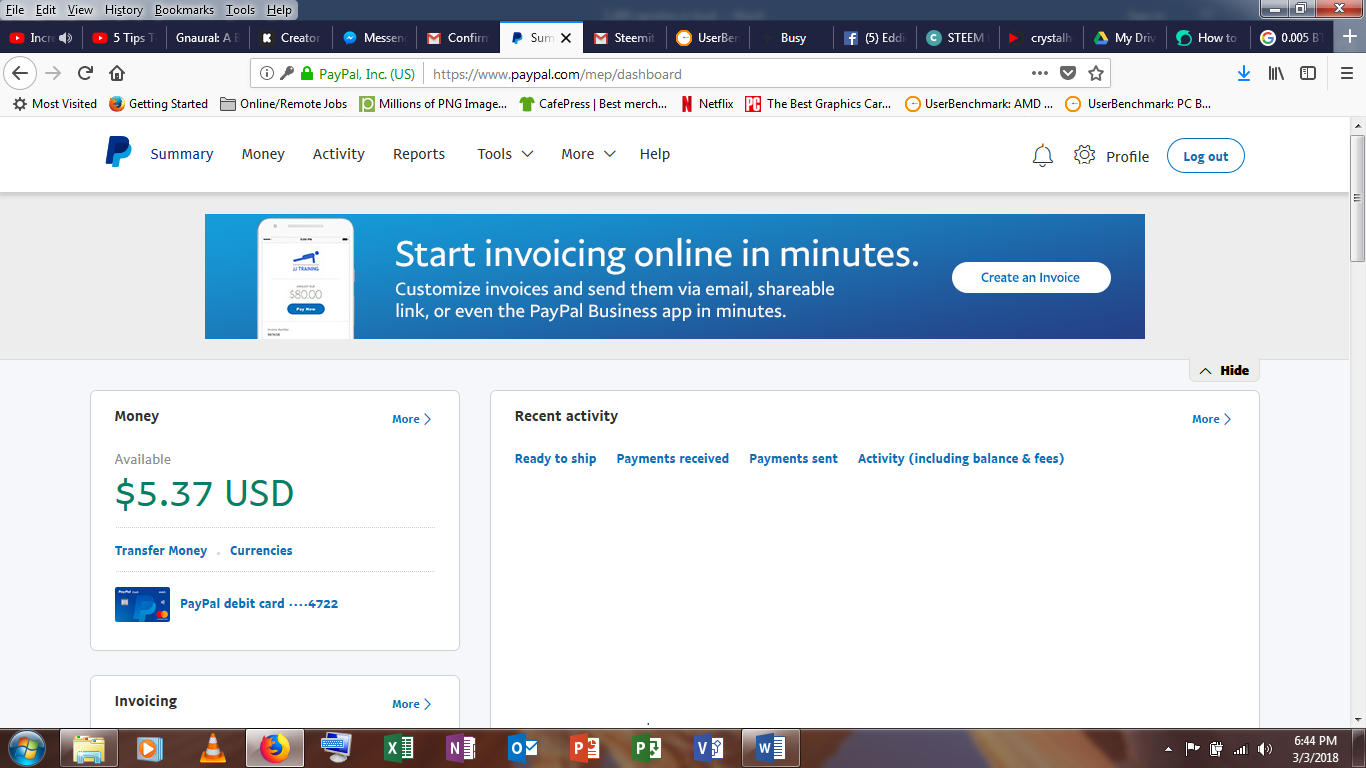Click the Transfer Money link

161,550
